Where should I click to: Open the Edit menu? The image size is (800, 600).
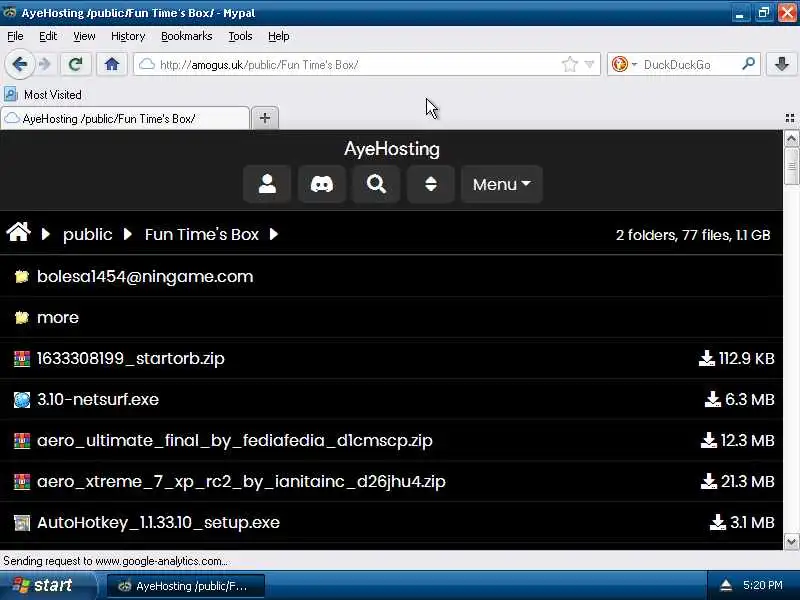point(48,36)
